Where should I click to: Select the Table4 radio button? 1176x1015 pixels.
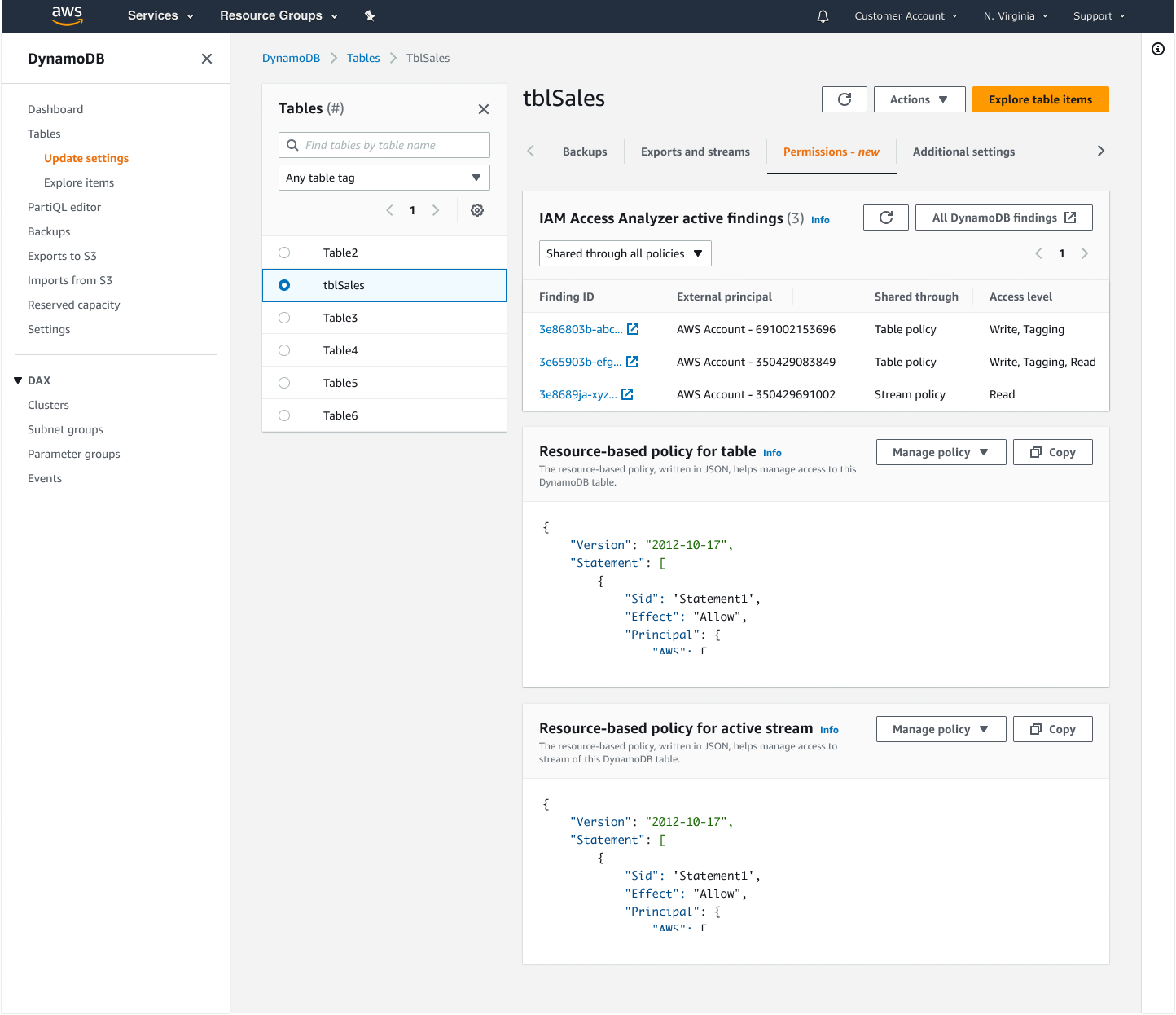click(284, 350)
